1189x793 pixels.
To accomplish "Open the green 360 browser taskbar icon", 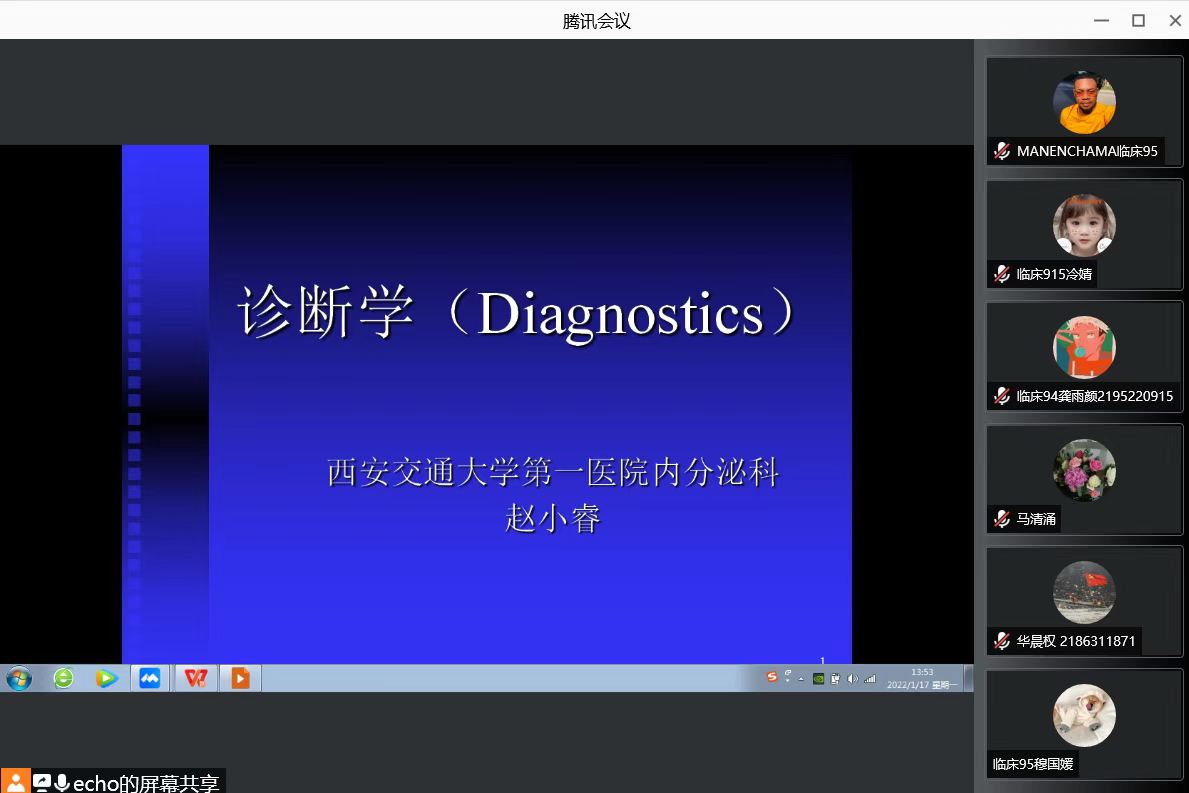I will point(64,678).
